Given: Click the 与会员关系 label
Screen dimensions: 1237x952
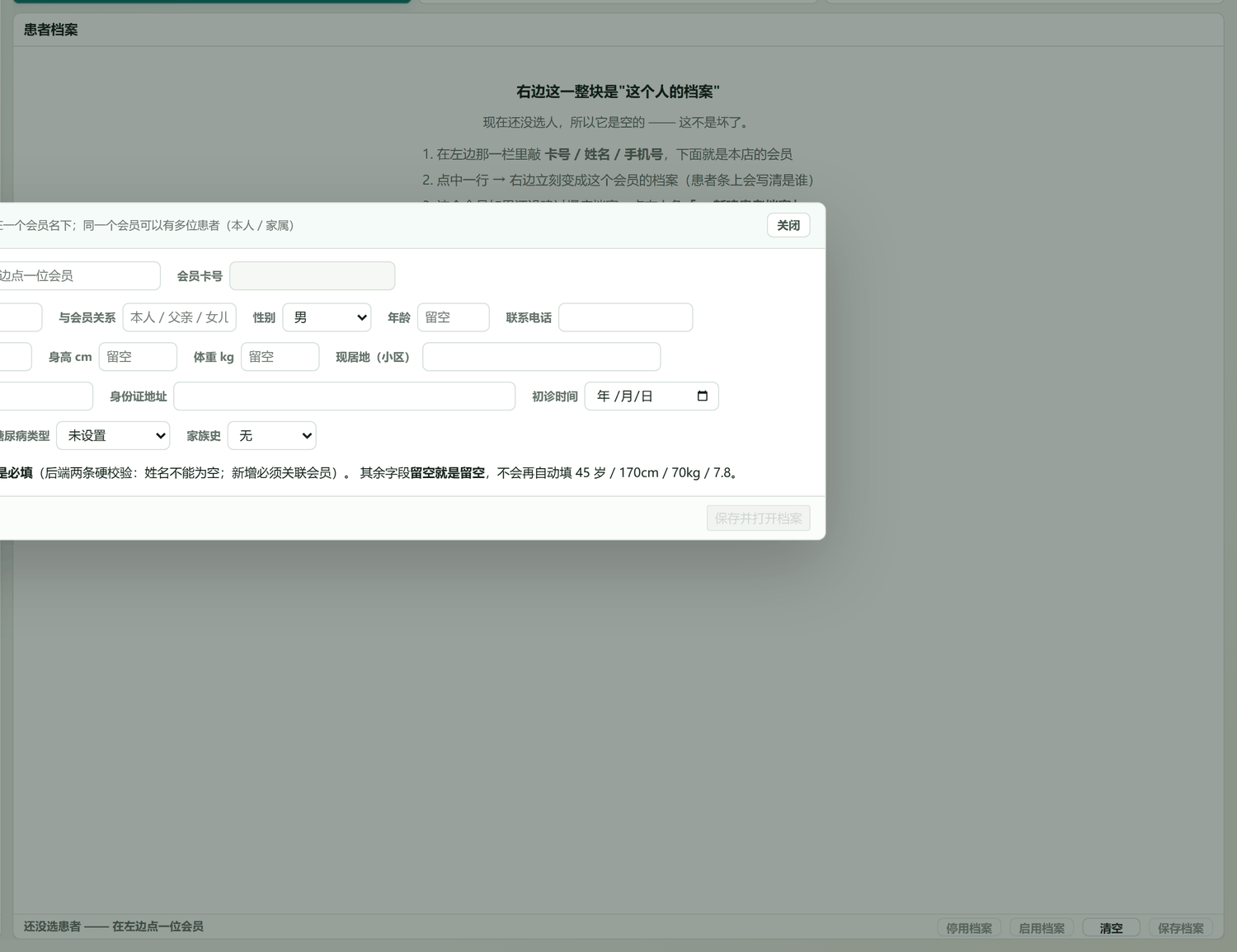Looking at the screenshot, I should [x=87, y=317].
